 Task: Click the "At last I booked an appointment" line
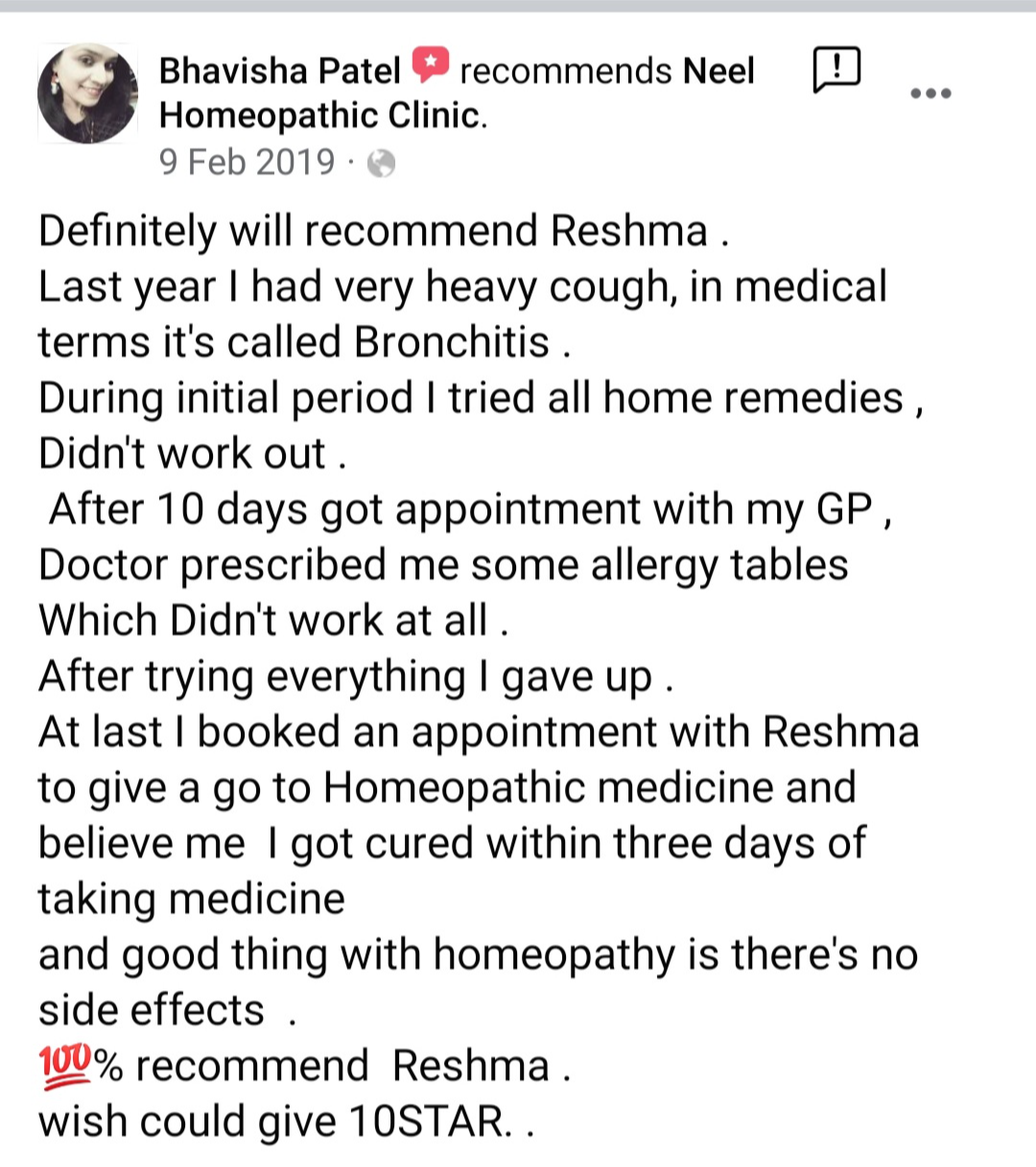478,732
